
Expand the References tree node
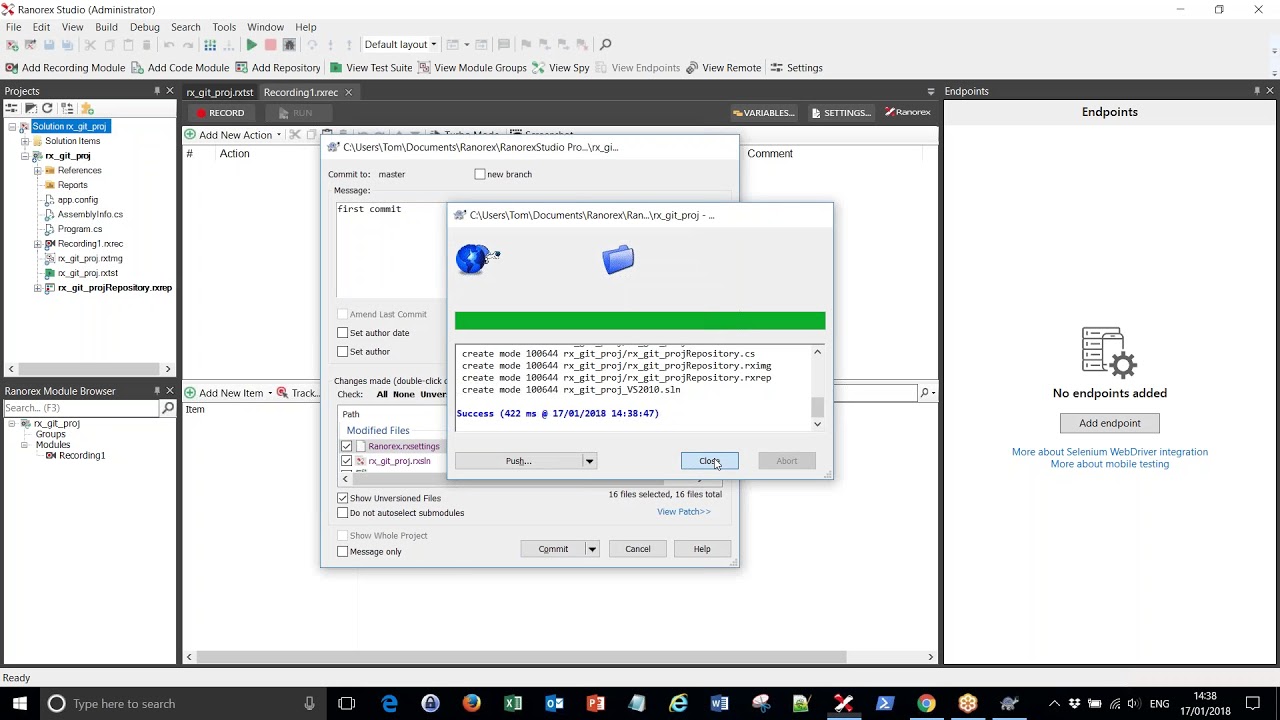coord(38,171)
